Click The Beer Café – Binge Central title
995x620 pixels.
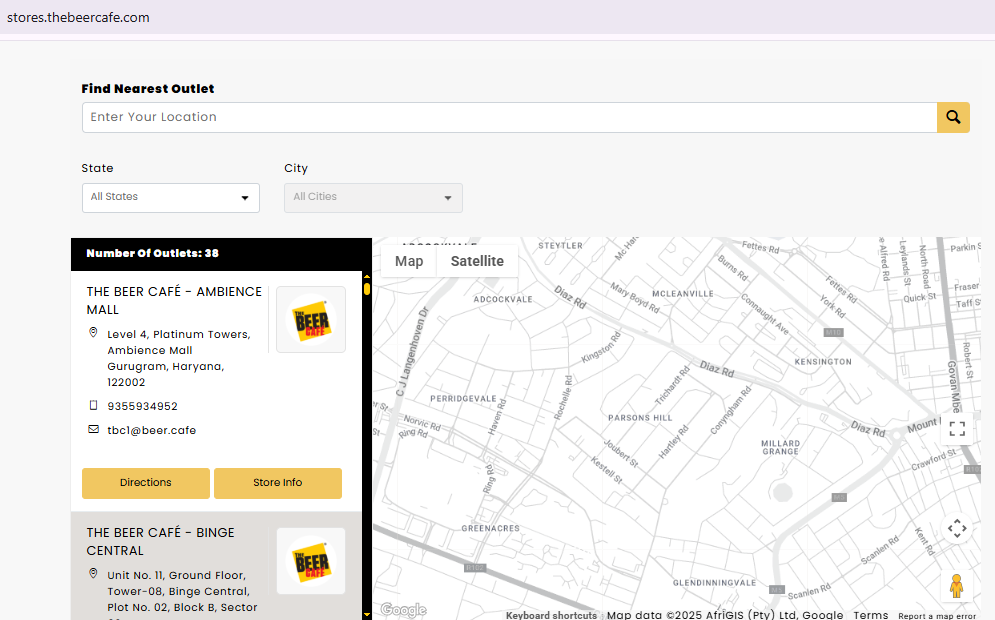coord(161,541)
